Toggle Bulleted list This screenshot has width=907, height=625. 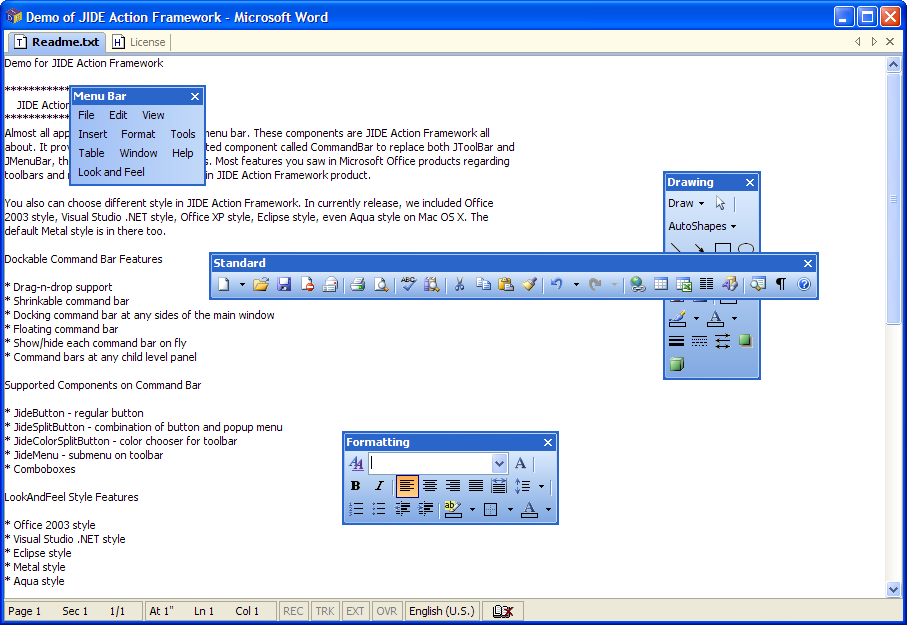[x=379, y=509]
